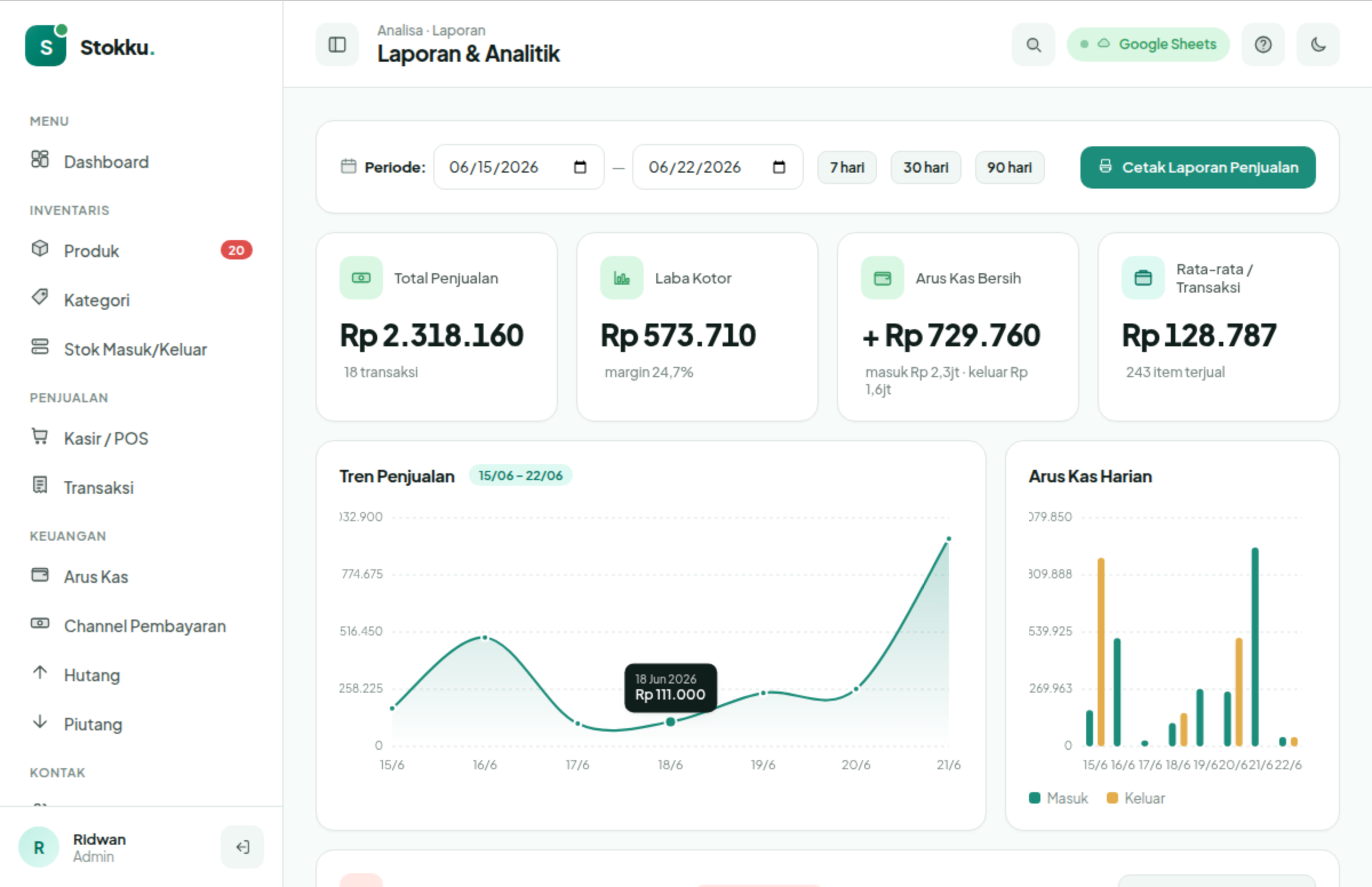
Task: Click the Google Sheets sync badge
Action: point(1148,45)
